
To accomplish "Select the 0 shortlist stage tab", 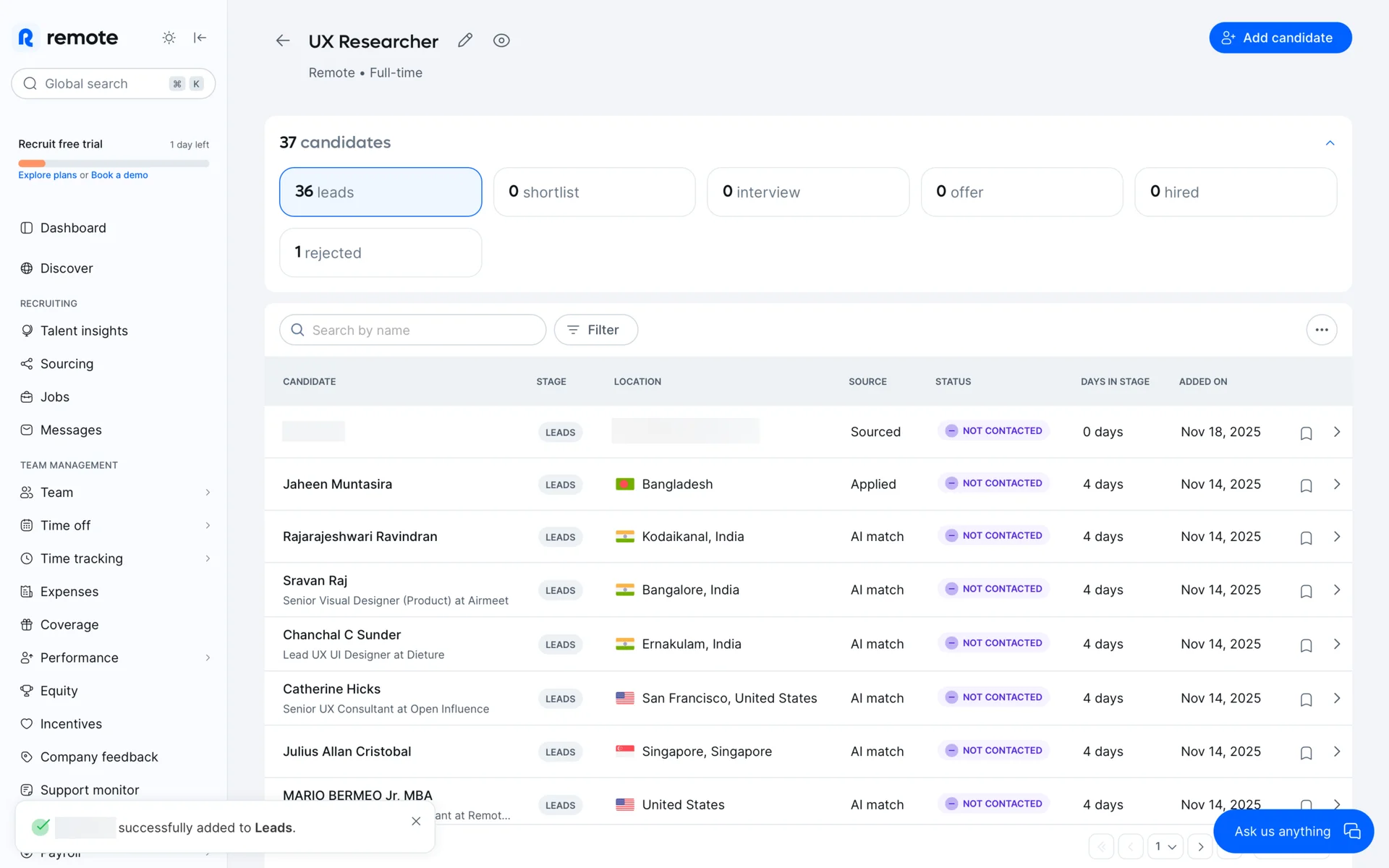I will pyautogui.click(x=594, y=192).
